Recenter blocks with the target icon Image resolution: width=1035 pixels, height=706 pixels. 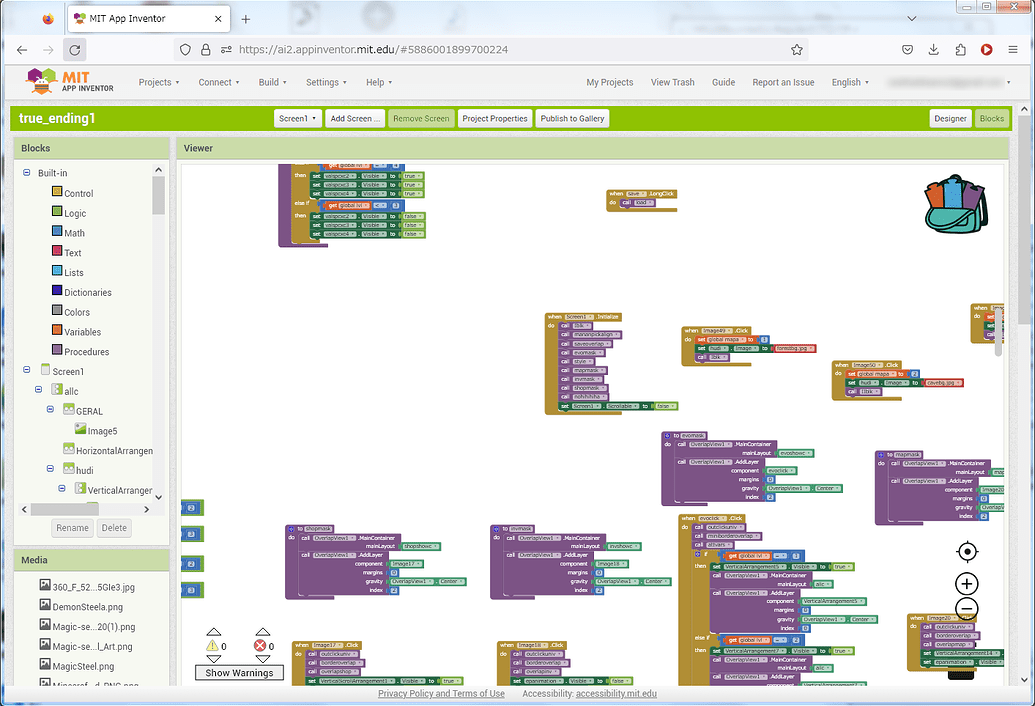click(966, 551)
